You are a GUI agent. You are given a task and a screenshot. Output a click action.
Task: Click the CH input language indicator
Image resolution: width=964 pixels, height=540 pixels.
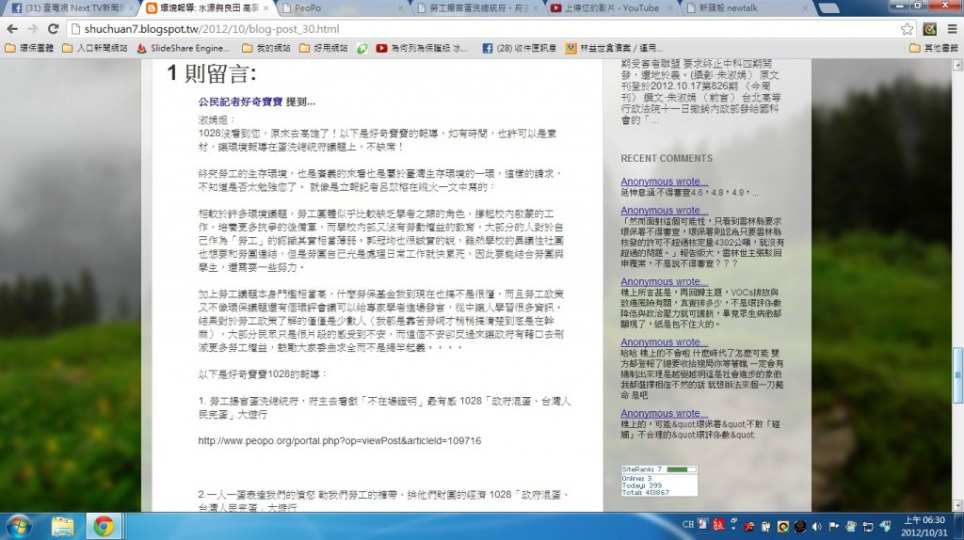[x=688, y=525]
